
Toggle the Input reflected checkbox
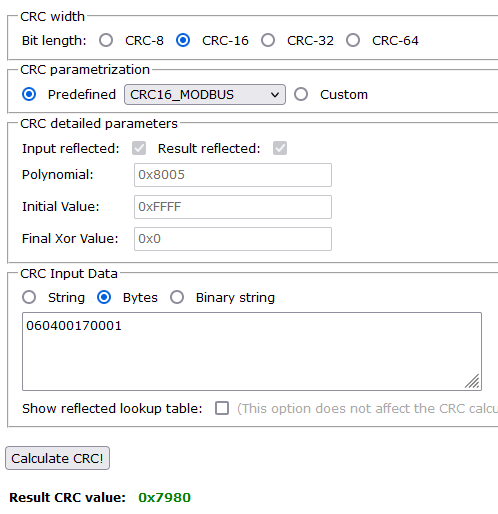tap(139, 148)
